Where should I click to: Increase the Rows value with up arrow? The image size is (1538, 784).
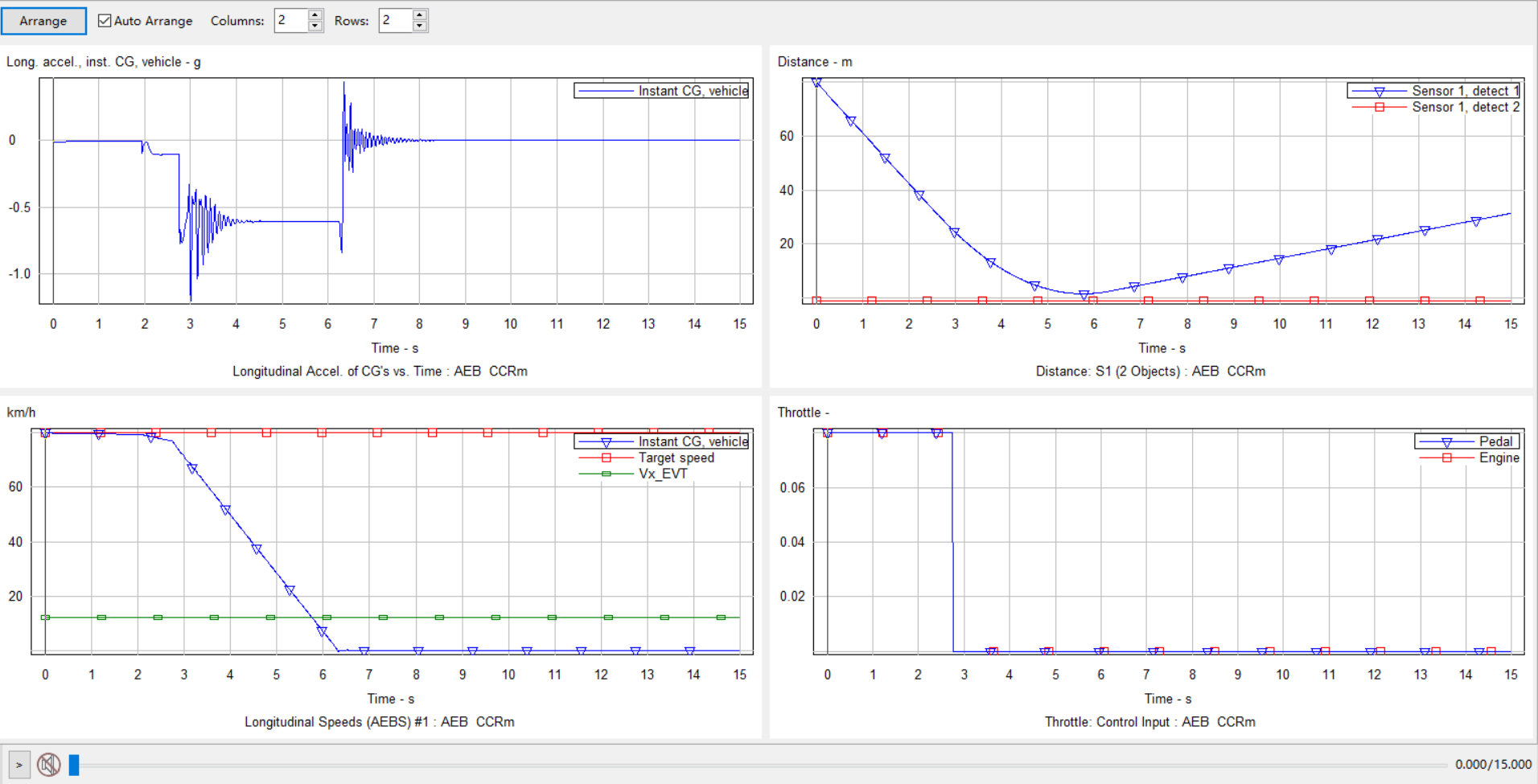(419, 15)
